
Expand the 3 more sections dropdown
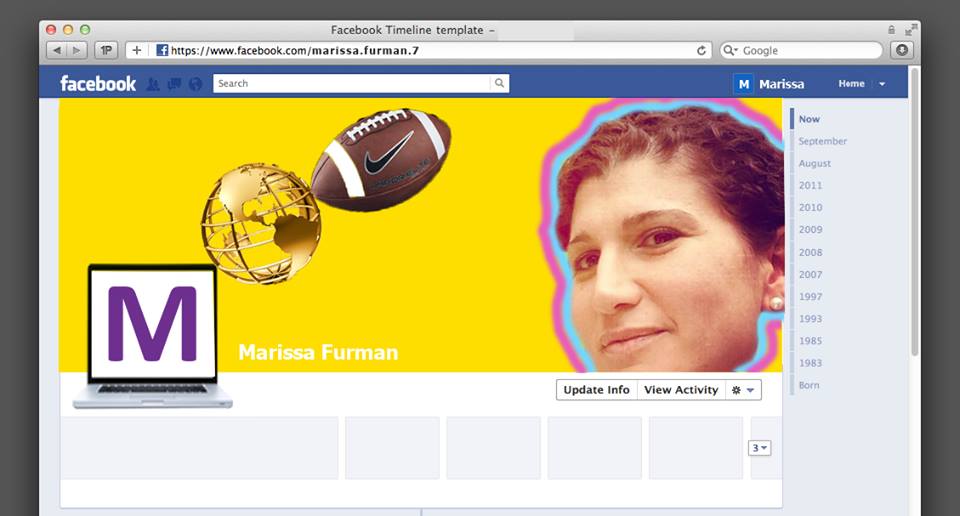pyautogui.click(x=759, y=448)
